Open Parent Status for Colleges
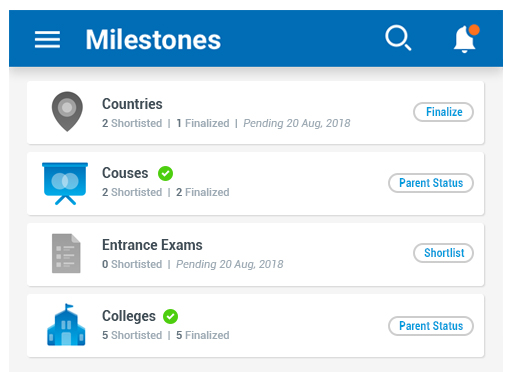Viewport: 512px width, 372px height. coord(431,326)
